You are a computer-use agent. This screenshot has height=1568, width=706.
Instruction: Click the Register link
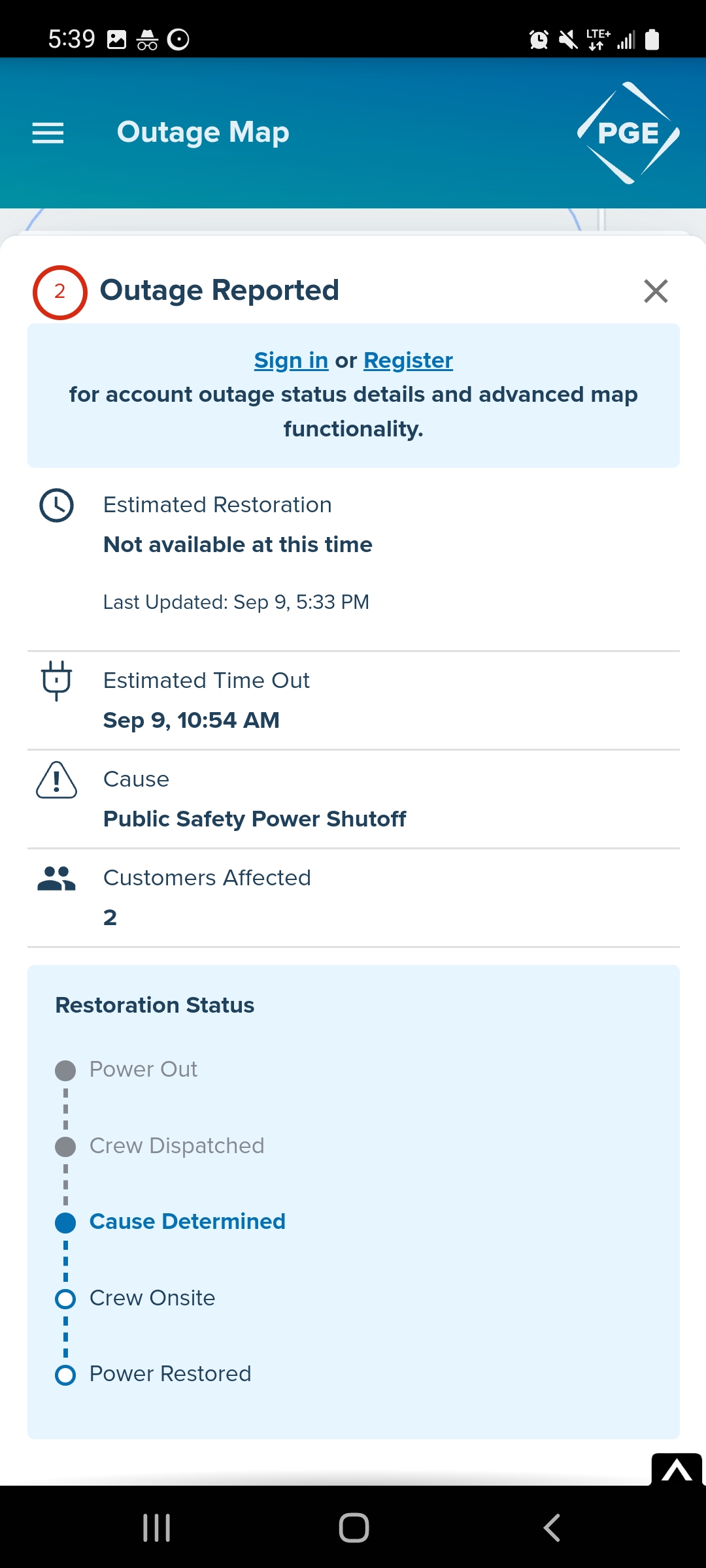coord(408,361)
